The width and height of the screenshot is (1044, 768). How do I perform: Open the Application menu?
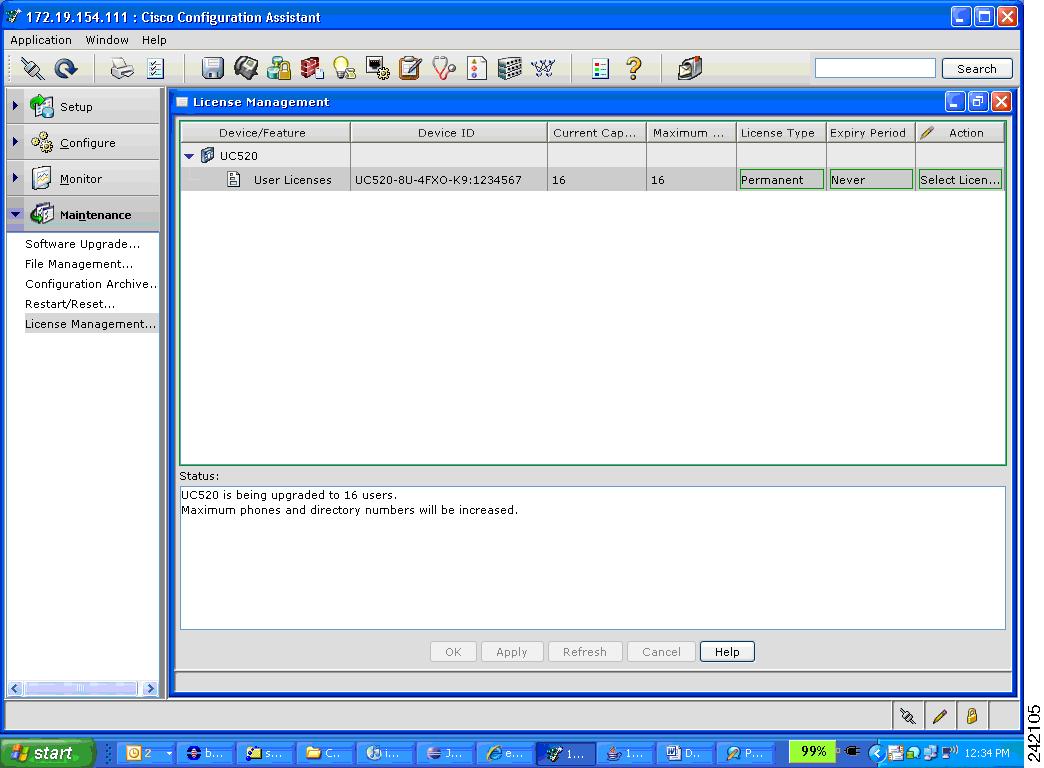pos(41,40)
